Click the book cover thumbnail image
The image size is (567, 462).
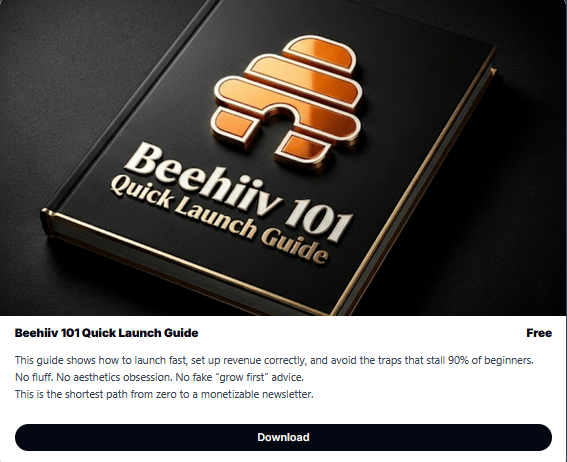(x=283, y=158)
